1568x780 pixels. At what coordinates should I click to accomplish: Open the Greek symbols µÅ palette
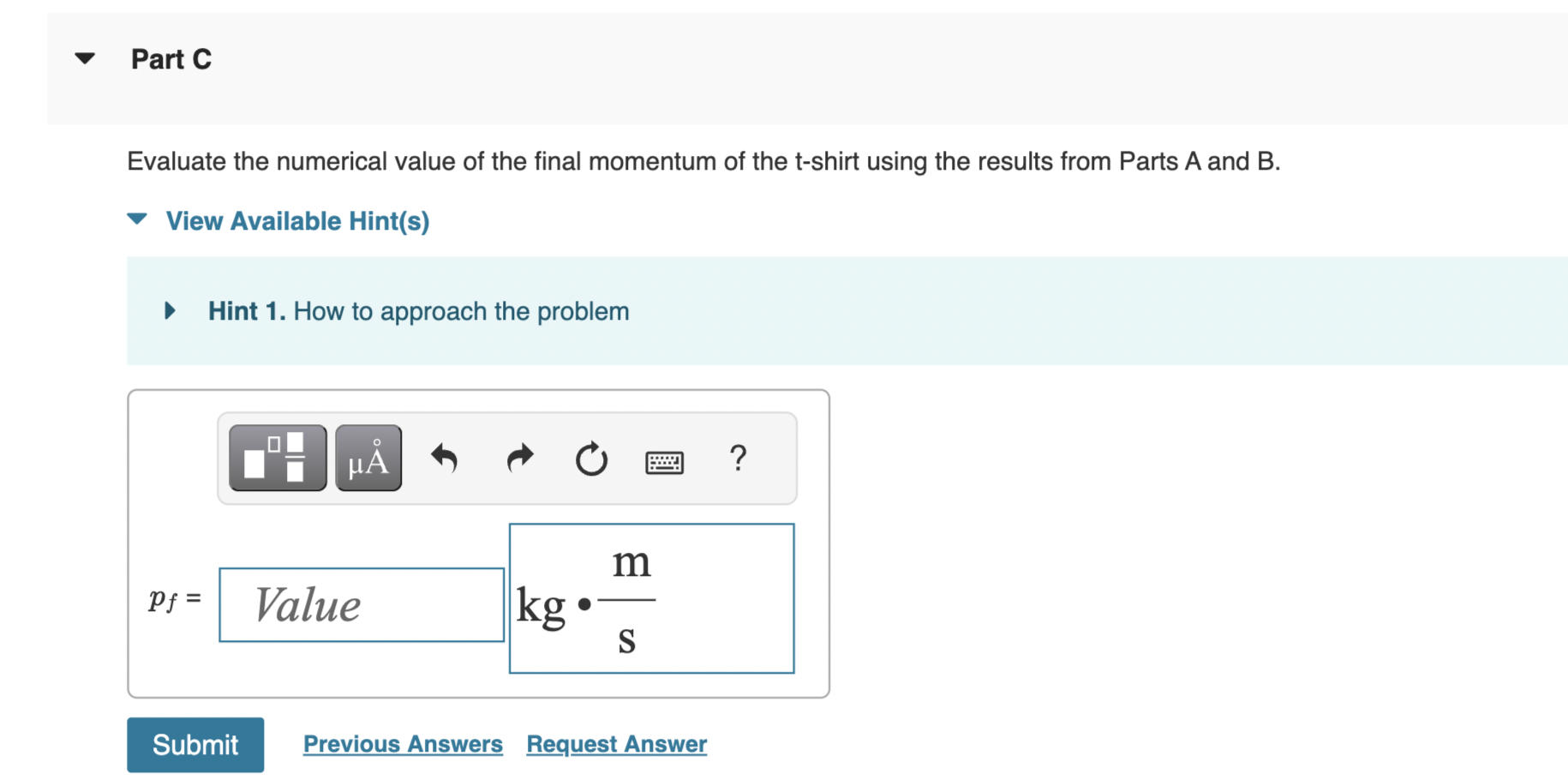coord(368,458)
